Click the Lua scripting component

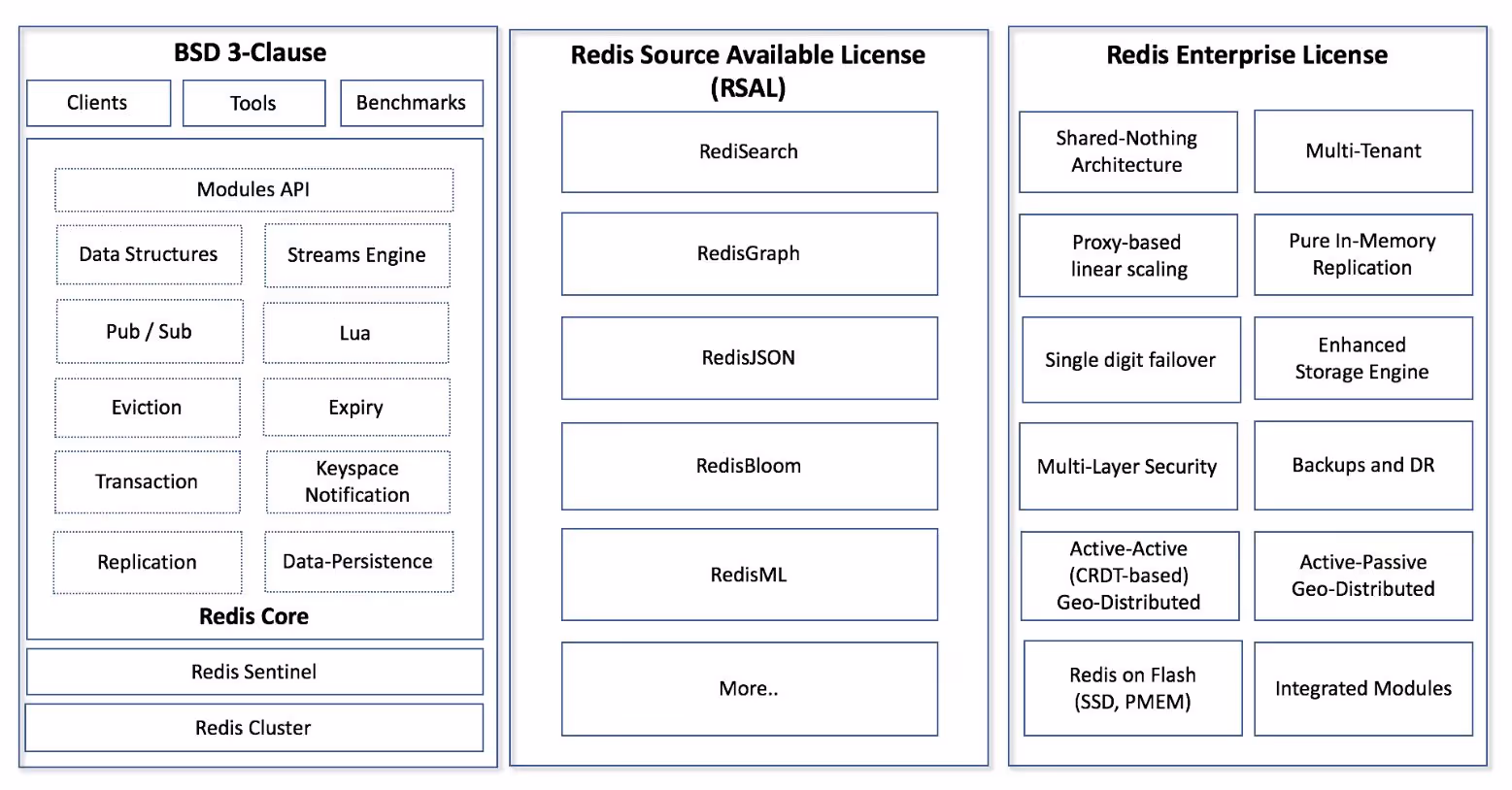click(x=355, y=333)
